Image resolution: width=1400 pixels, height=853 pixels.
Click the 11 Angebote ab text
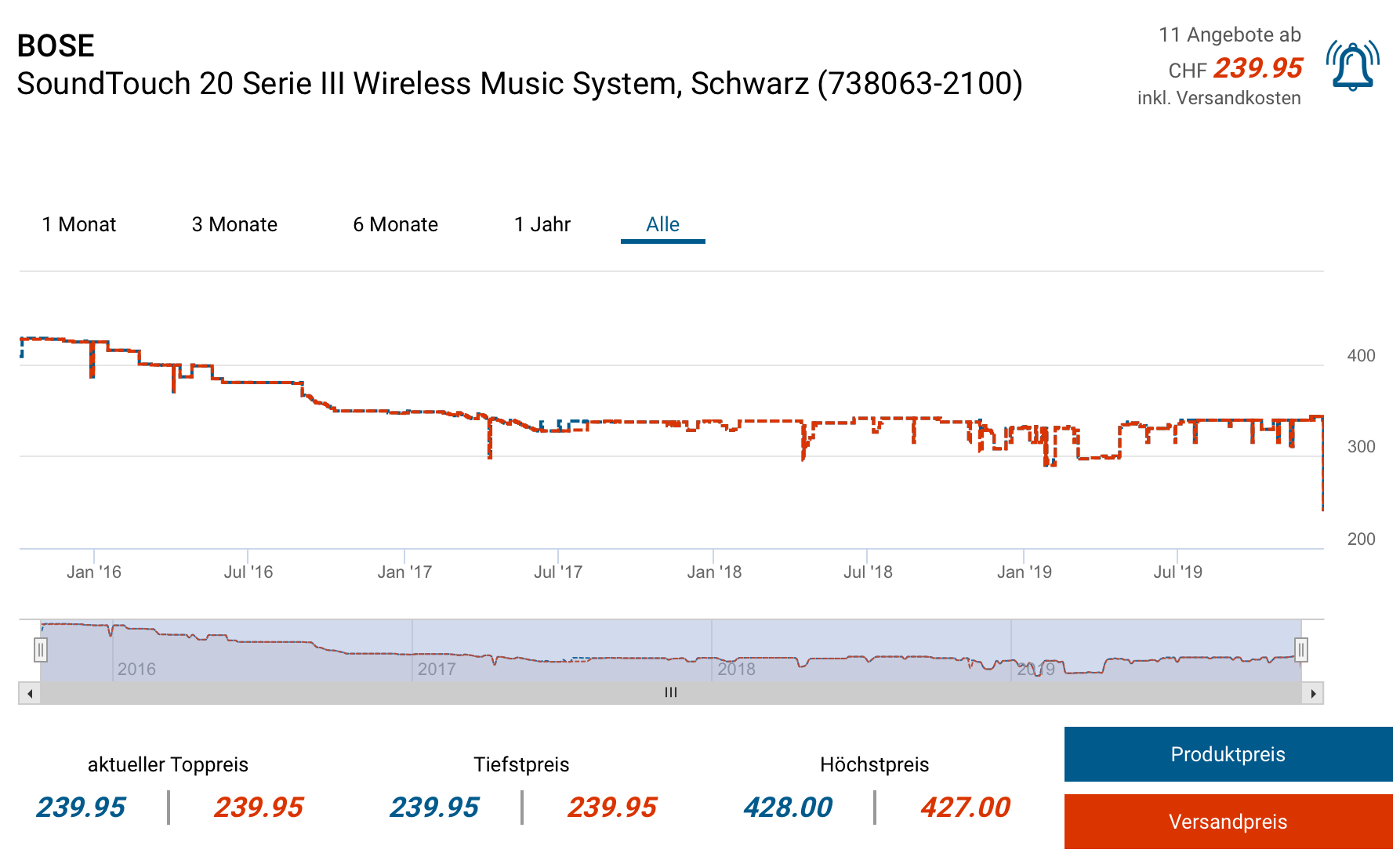point(1229,35)
